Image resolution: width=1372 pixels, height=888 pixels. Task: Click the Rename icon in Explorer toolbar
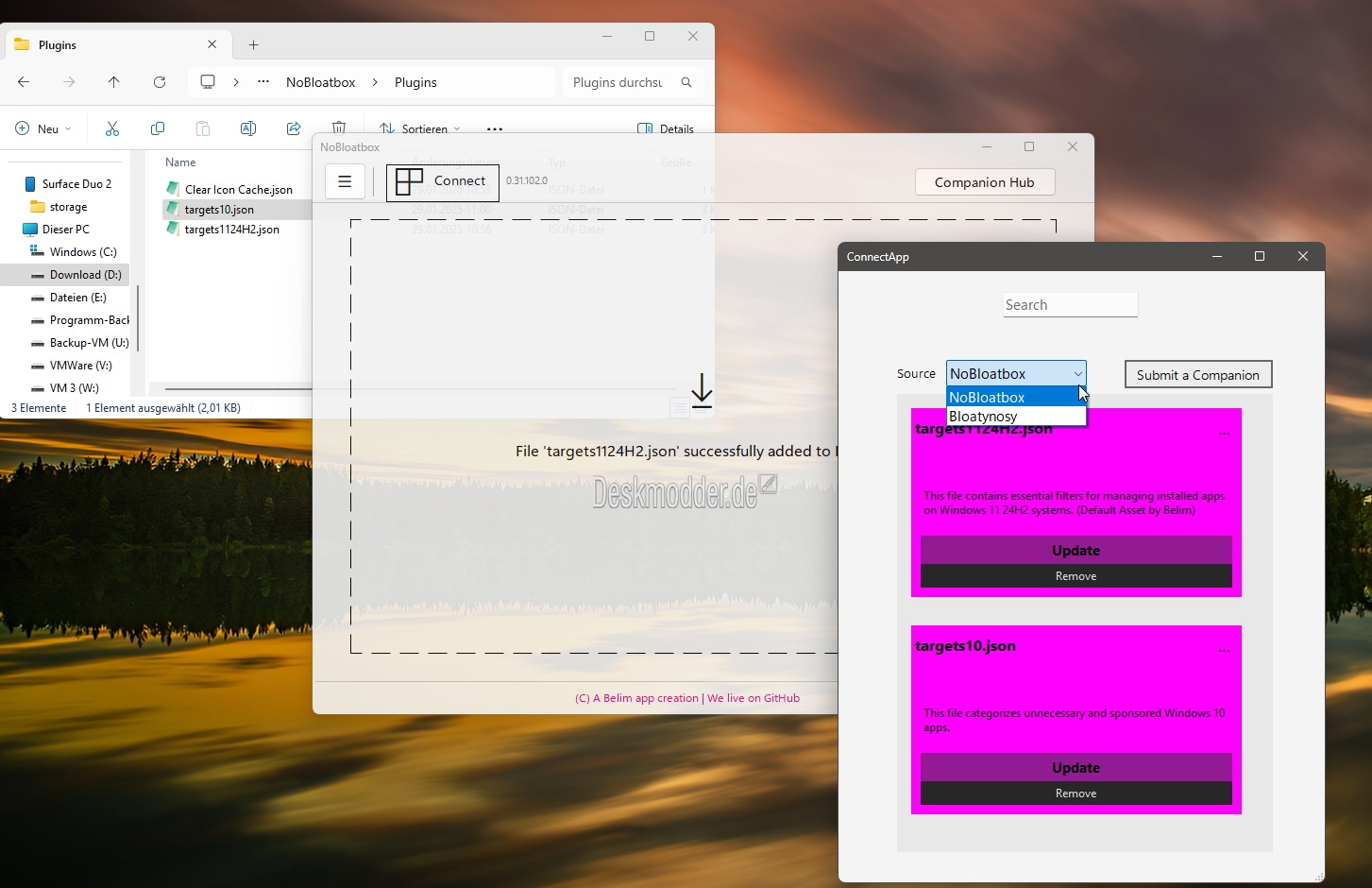point(248,128)
